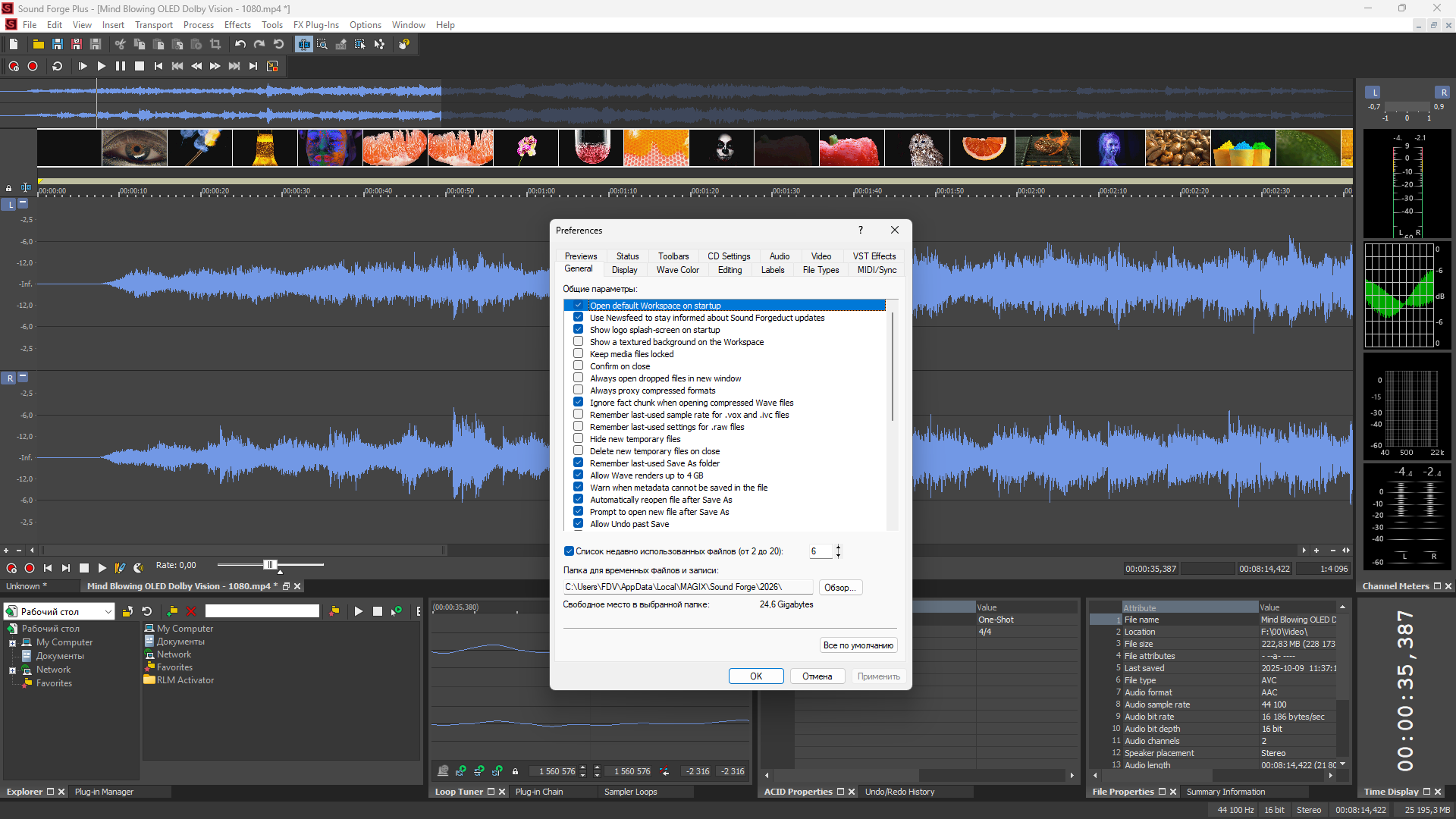Uncheck Allow Undo past Save
The height and width of the screenshot is (819, 1456).
pyautogui.click(x=579, y=524)
